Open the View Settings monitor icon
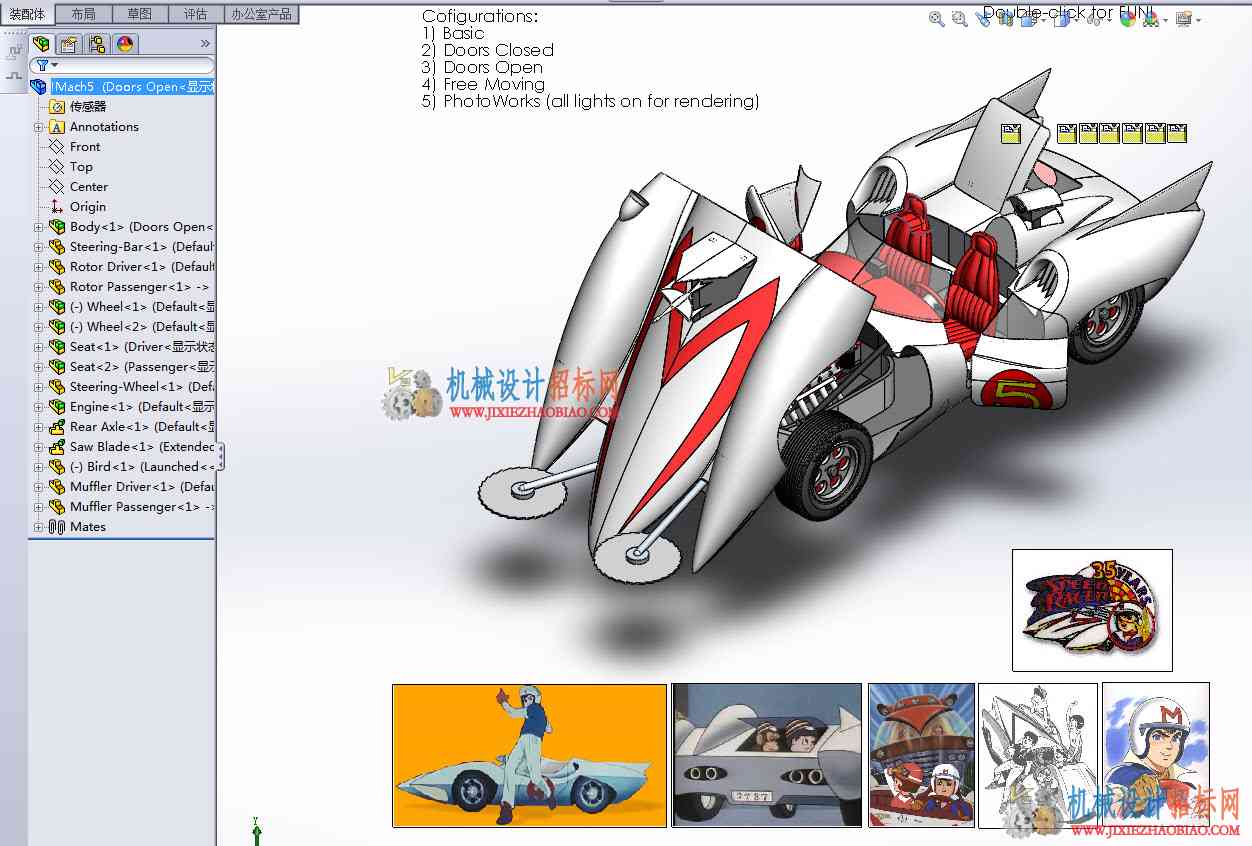The width and height of the screenshot is (1252, 846). 1183,19
